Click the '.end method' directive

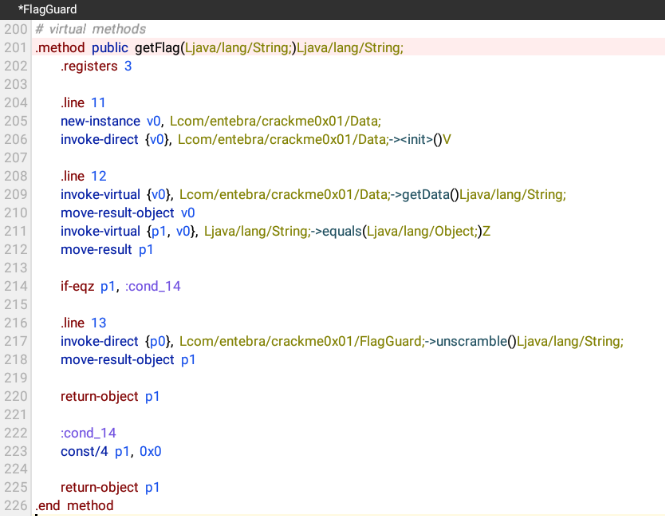(74, 505)
